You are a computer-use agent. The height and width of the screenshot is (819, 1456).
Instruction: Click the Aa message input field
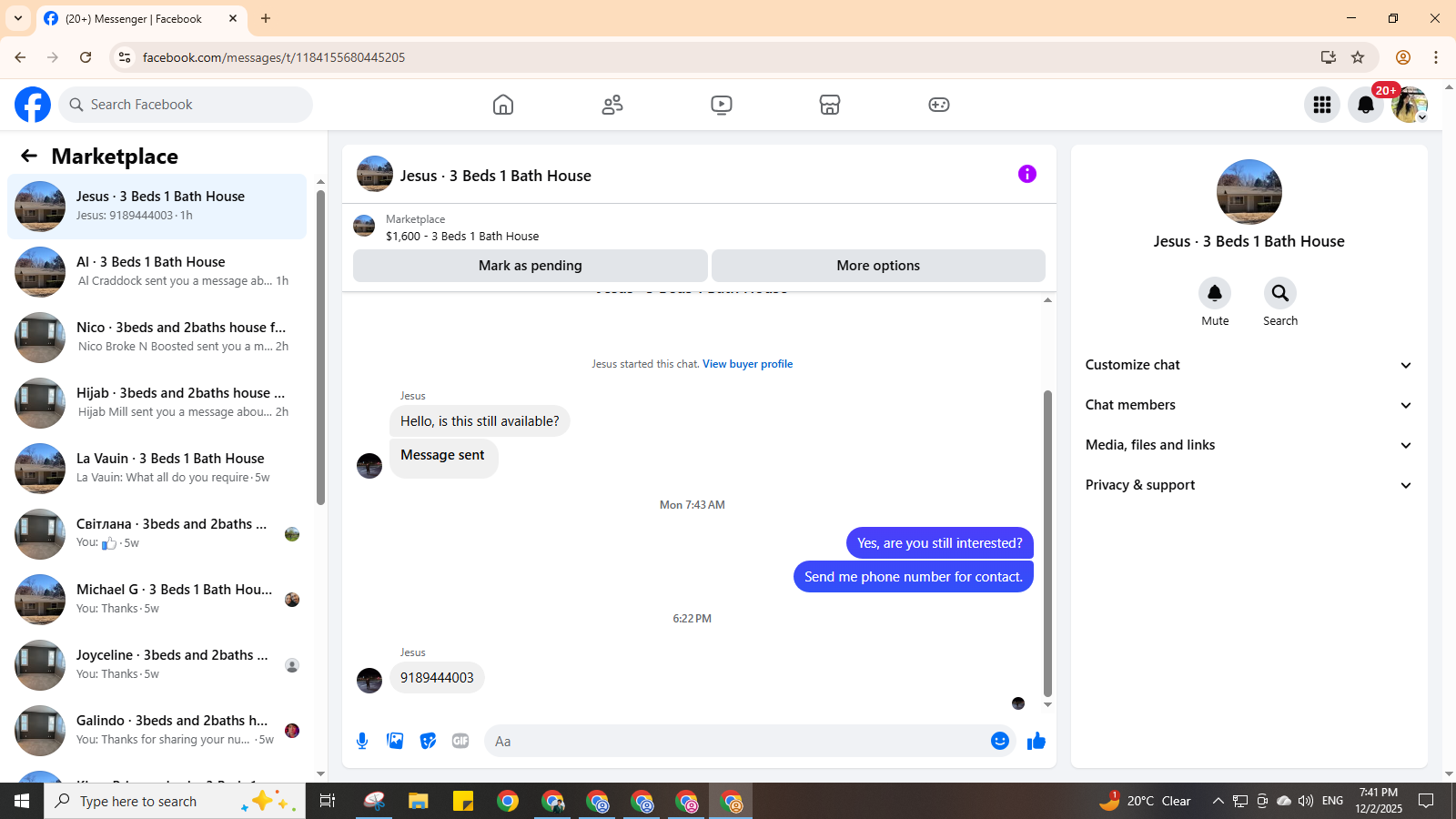point(737,741)
